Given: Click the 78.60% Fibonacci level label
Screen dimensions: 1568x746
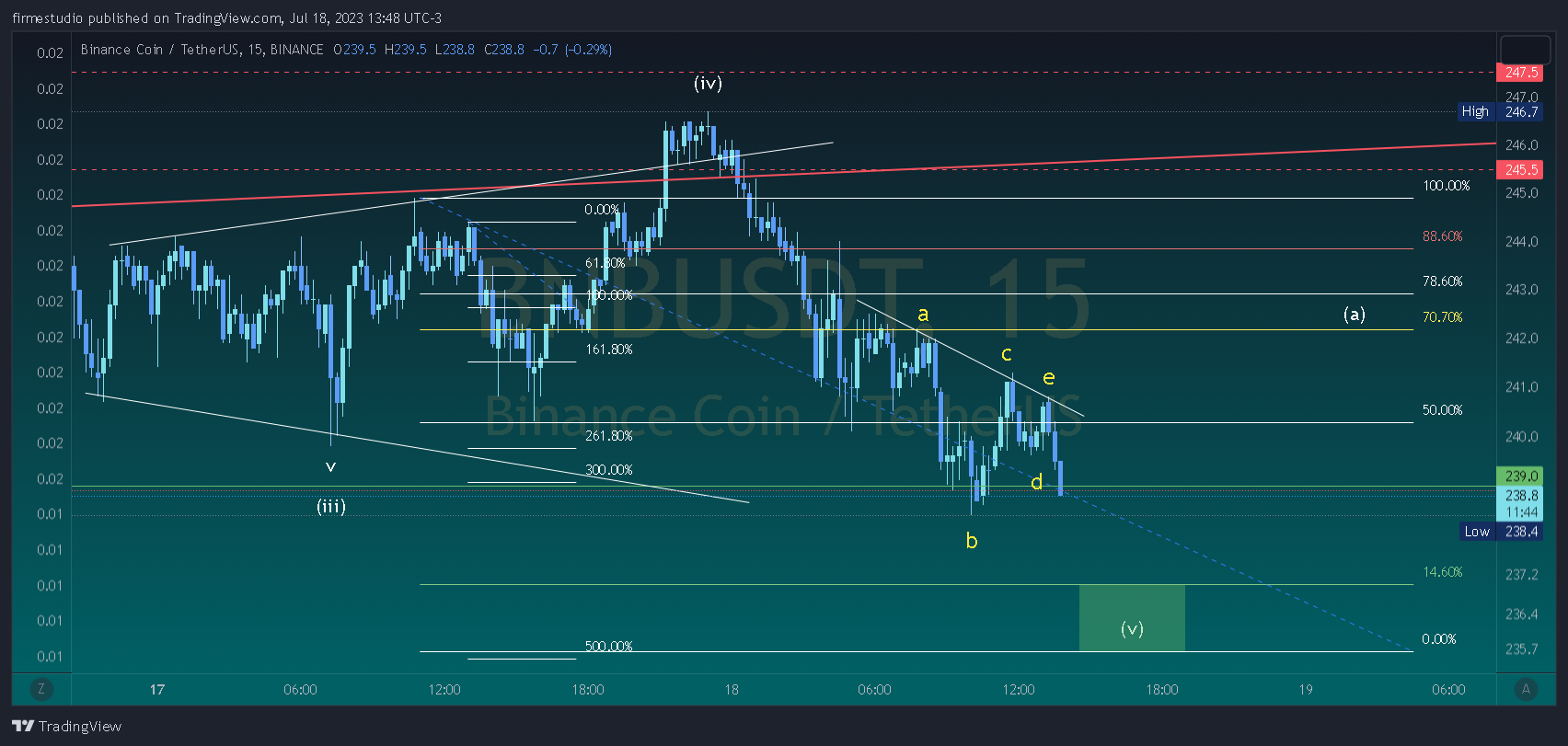Looking at the screenshot, I should (x=1442, y=281).
